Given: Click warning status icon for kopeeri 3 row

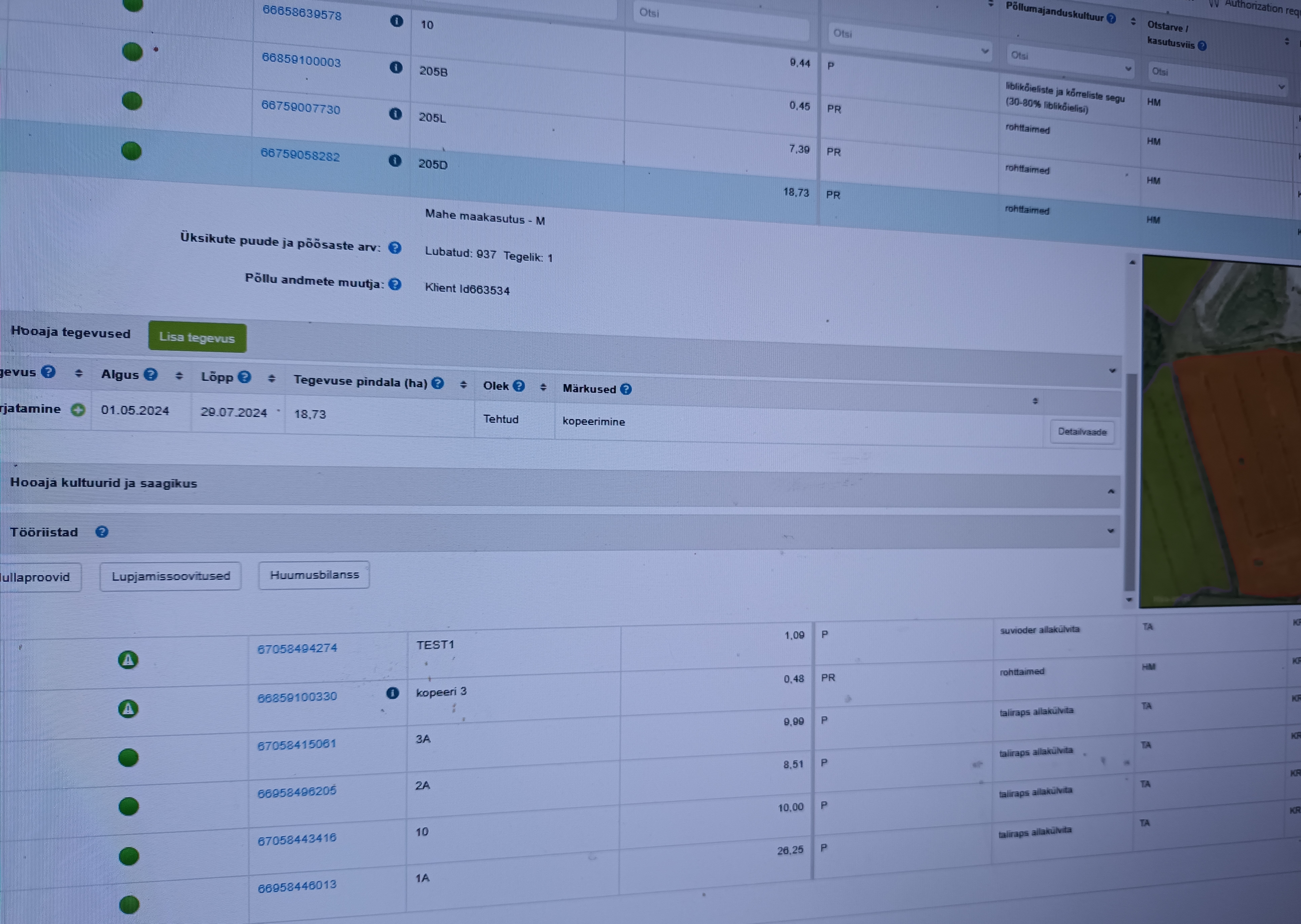Looking at the screenshot, I should coord(128,709).
